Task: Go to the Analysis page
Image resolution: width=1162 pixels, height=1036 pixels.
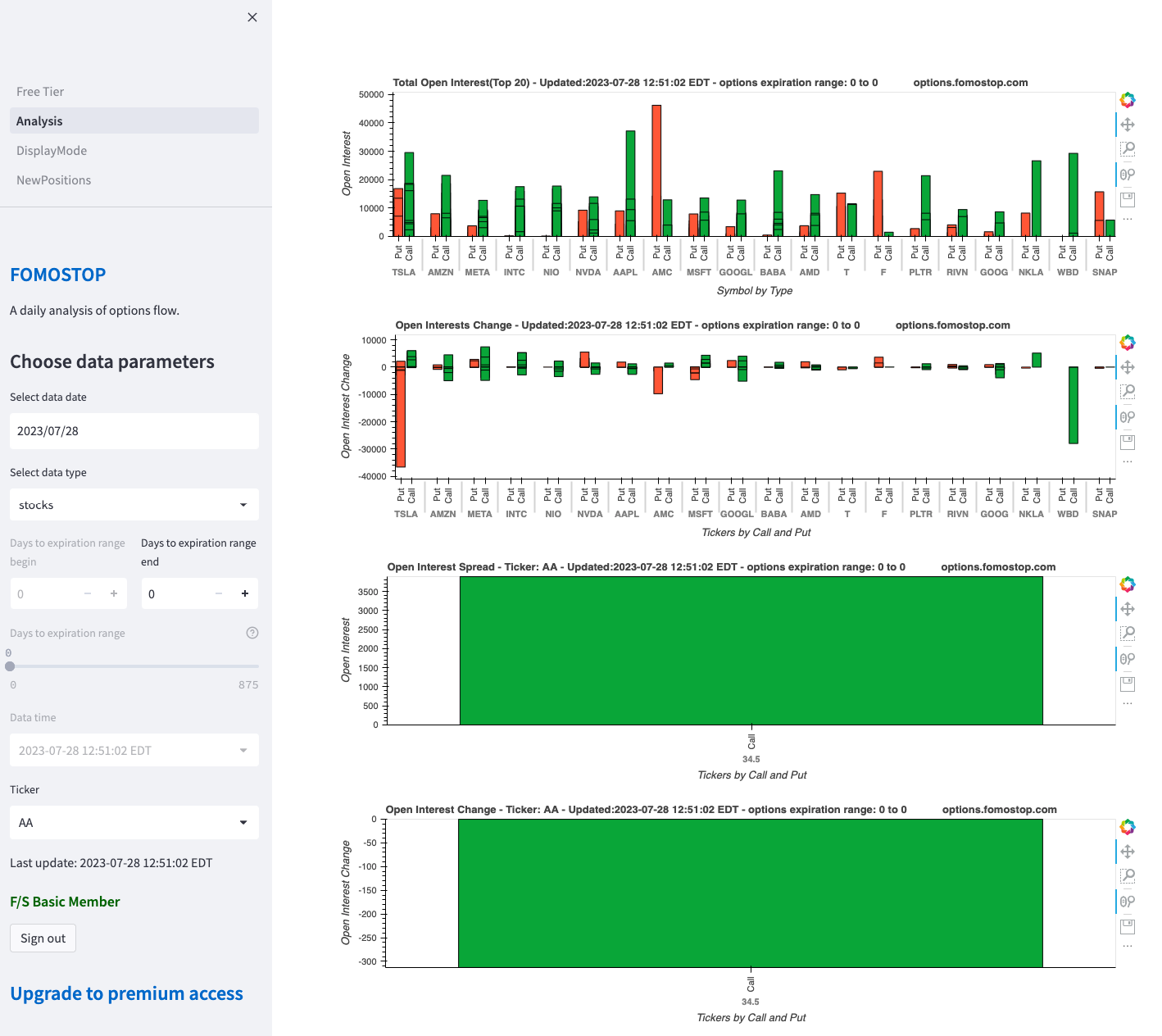Action: [x=134, y=121]
